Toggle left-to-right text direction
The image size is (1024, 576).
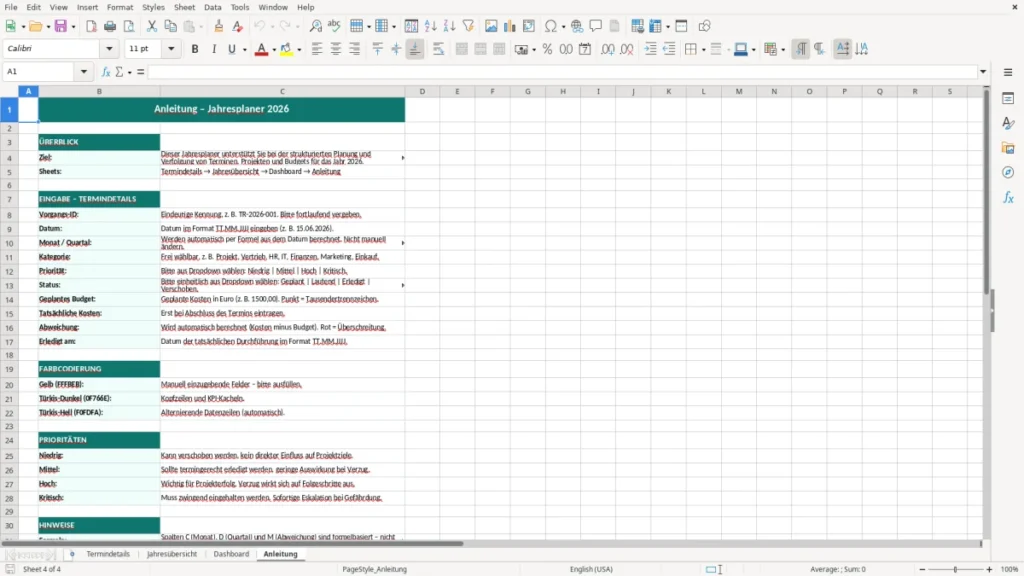(x=801, y=49)
